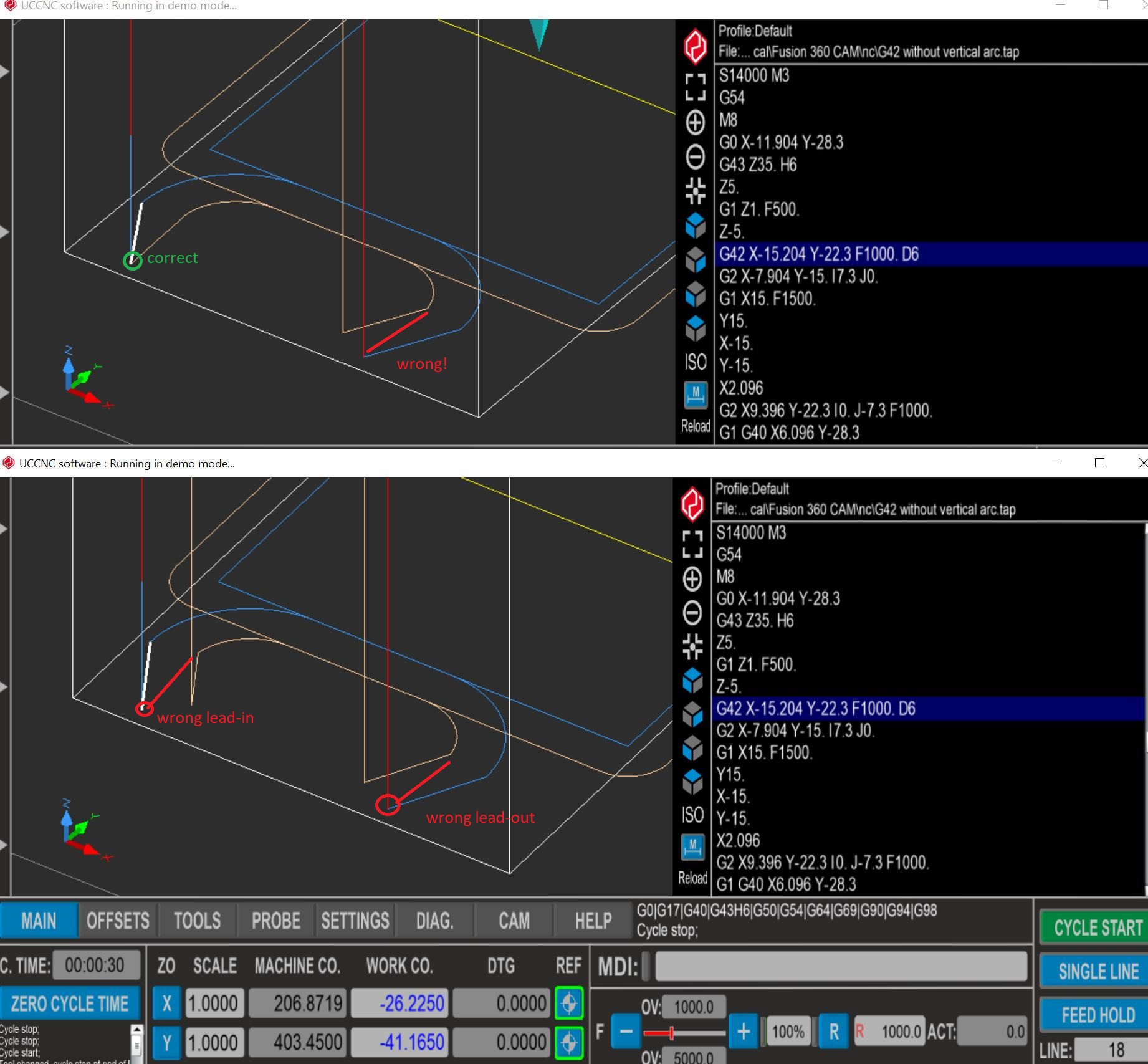Go to the PROBE tab
This screenshot has height=1064, width=1148.
[276, 921]
